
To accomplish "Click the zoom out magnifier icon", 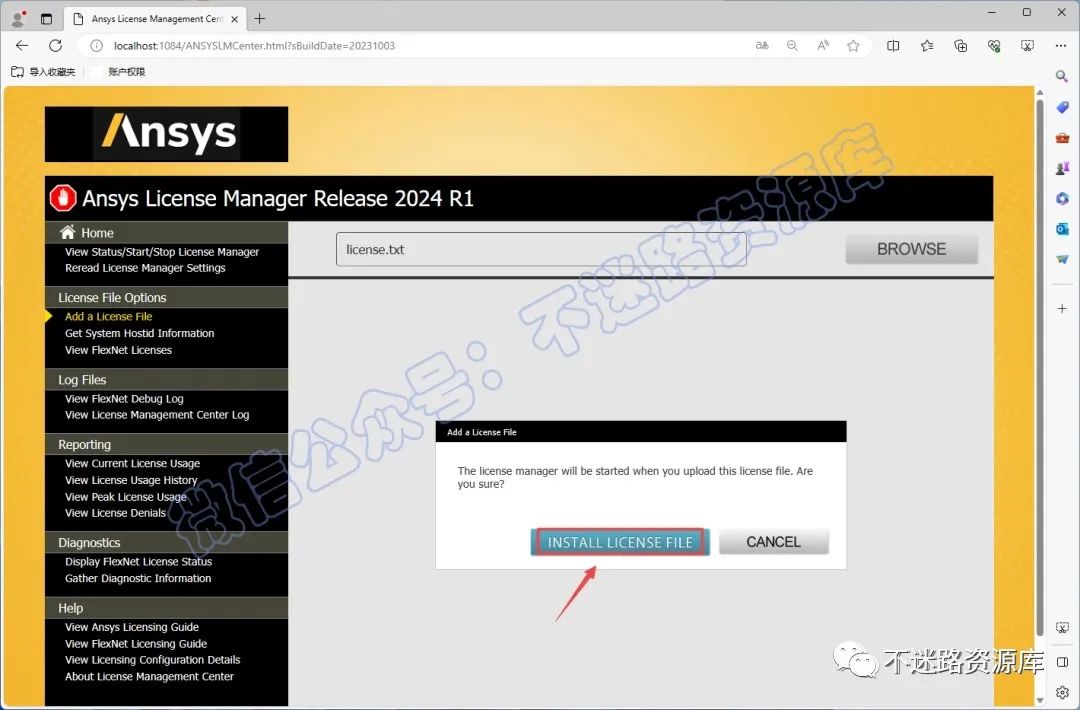I will point(792,45).
